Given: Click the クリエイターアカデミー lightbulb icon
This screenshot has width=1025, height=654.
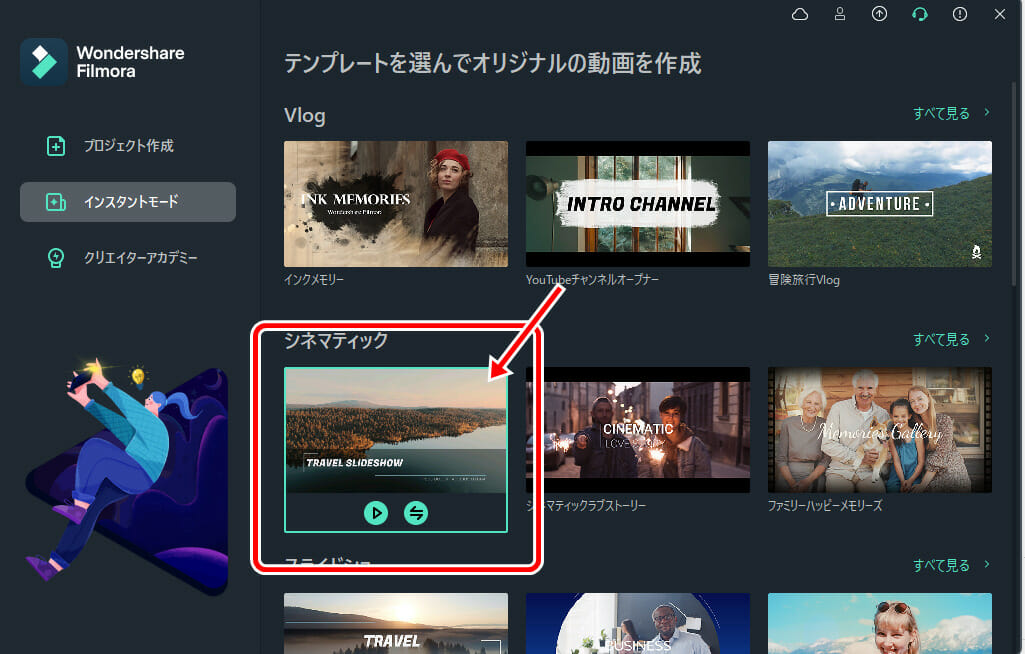Looking at the screenshot, I should coord(56,258).
